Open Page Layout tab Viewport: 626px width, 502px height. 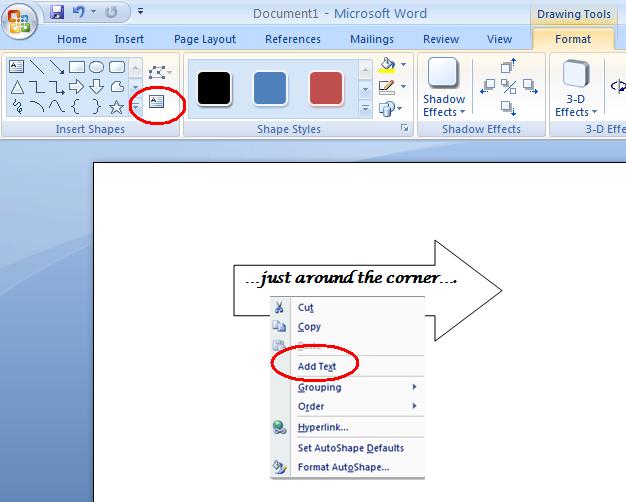tap(205, 39)
